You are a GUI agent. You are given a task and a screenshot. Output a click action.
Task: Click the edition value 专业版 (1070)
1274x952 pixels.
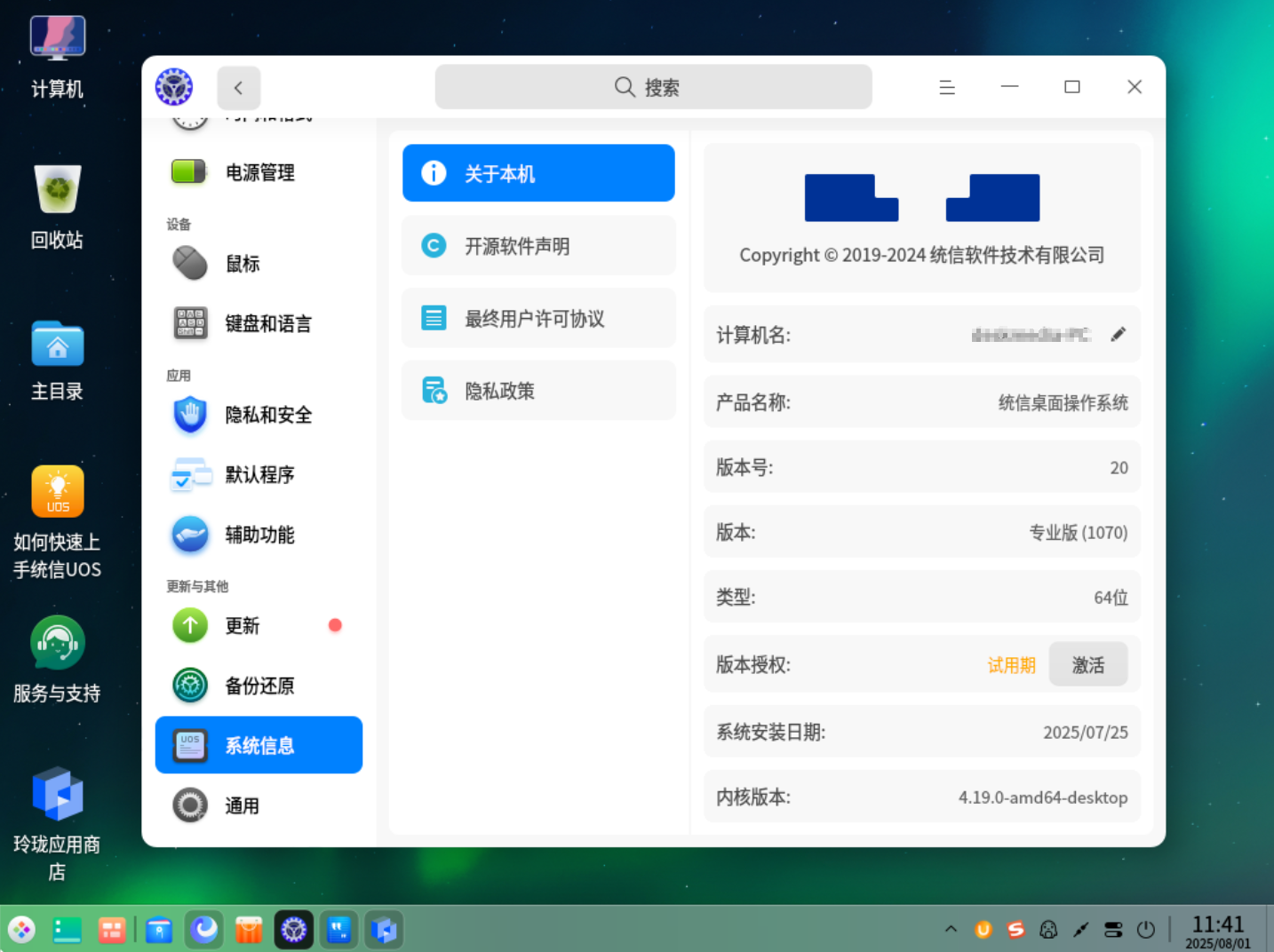coord(1079,533)
